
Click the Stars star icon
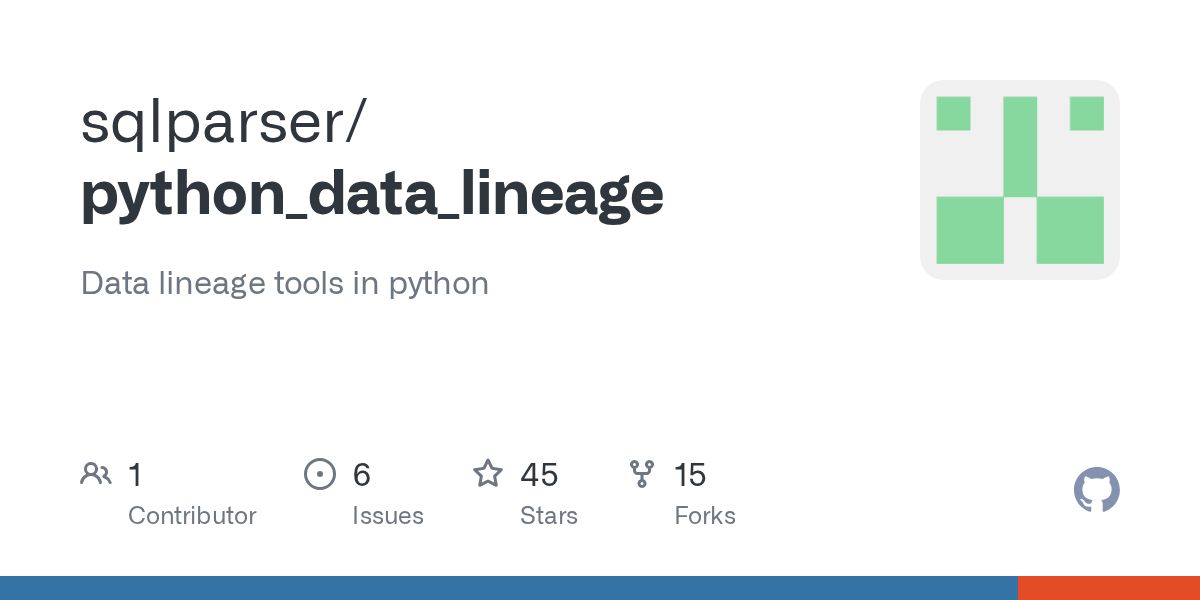point(487,474)
